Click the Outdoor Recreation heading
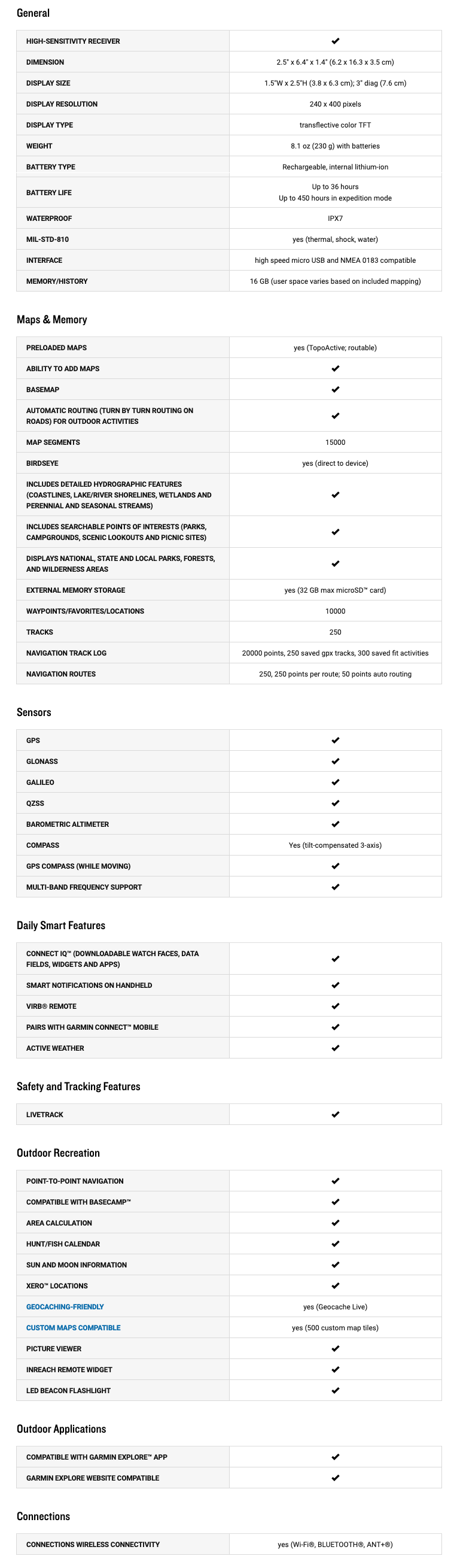 (58, 1153)
